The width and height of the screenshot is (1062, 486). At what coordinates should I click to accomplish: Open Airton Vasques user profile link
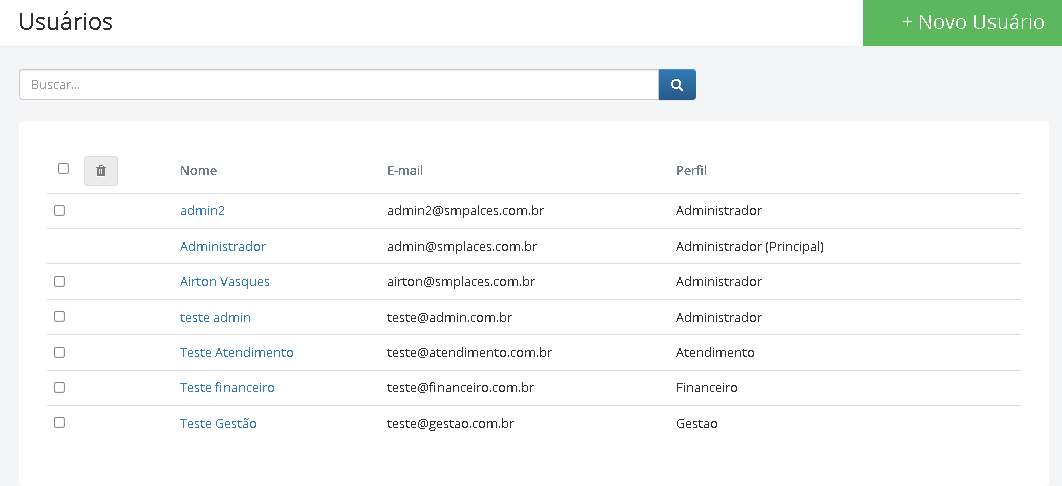pyautogui.click(x=225, y=282)
